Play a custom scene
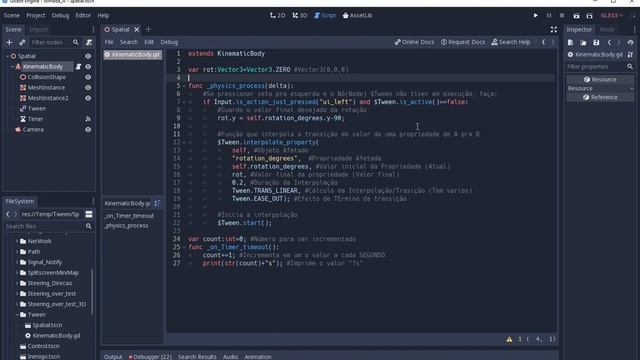This screenshot has height=360, width=640. [589, 16]
